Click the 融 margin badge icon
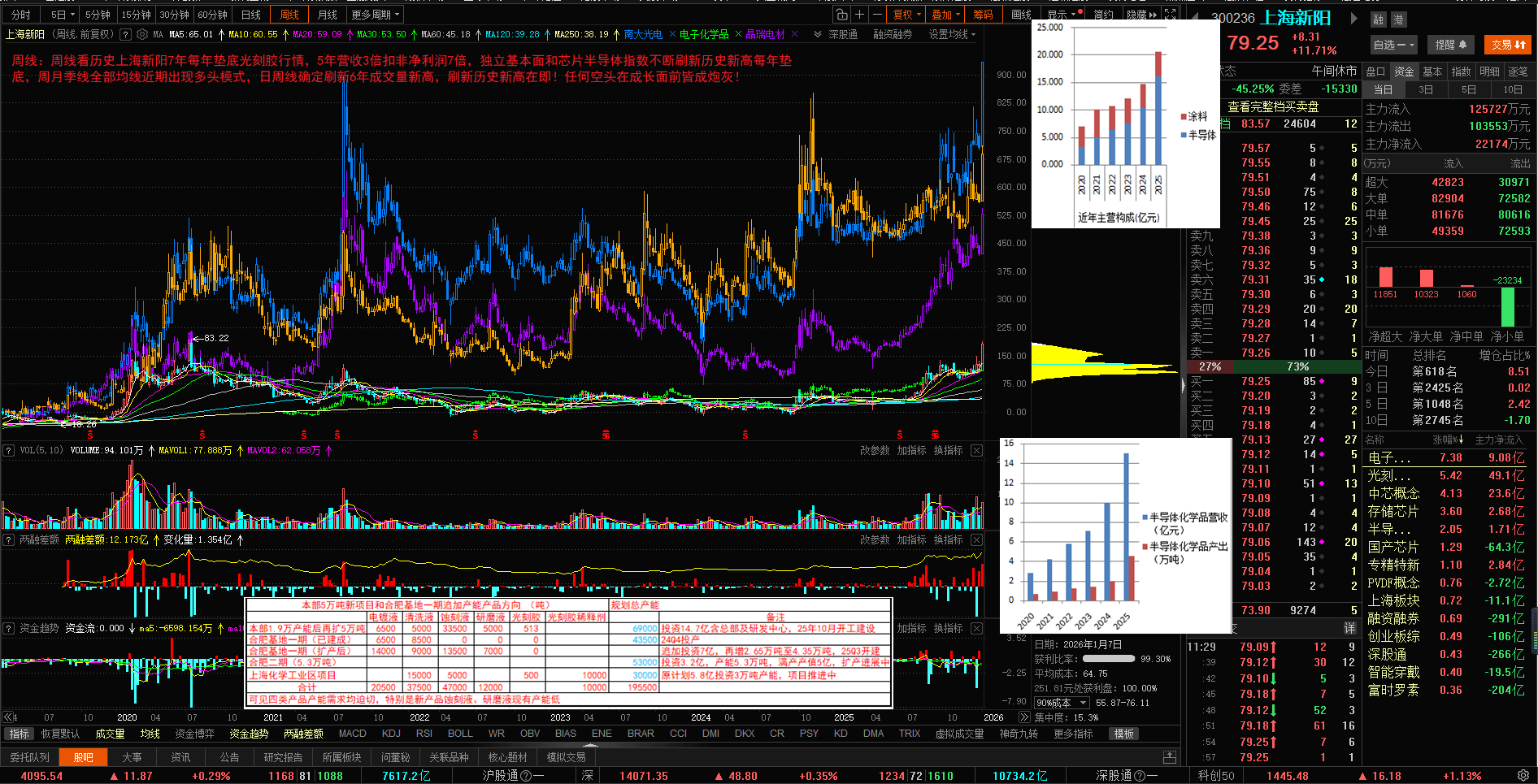Image resolution: width=1538 pixels, height=784 pixels. [1378, 19]
